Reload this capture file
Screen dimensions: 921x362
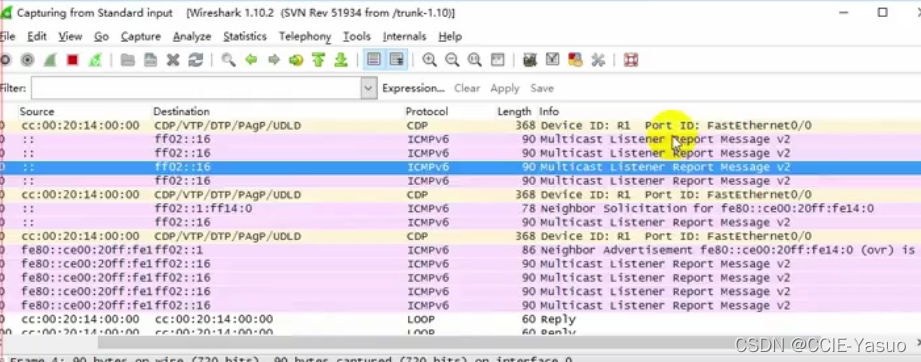tap(196, 60)
